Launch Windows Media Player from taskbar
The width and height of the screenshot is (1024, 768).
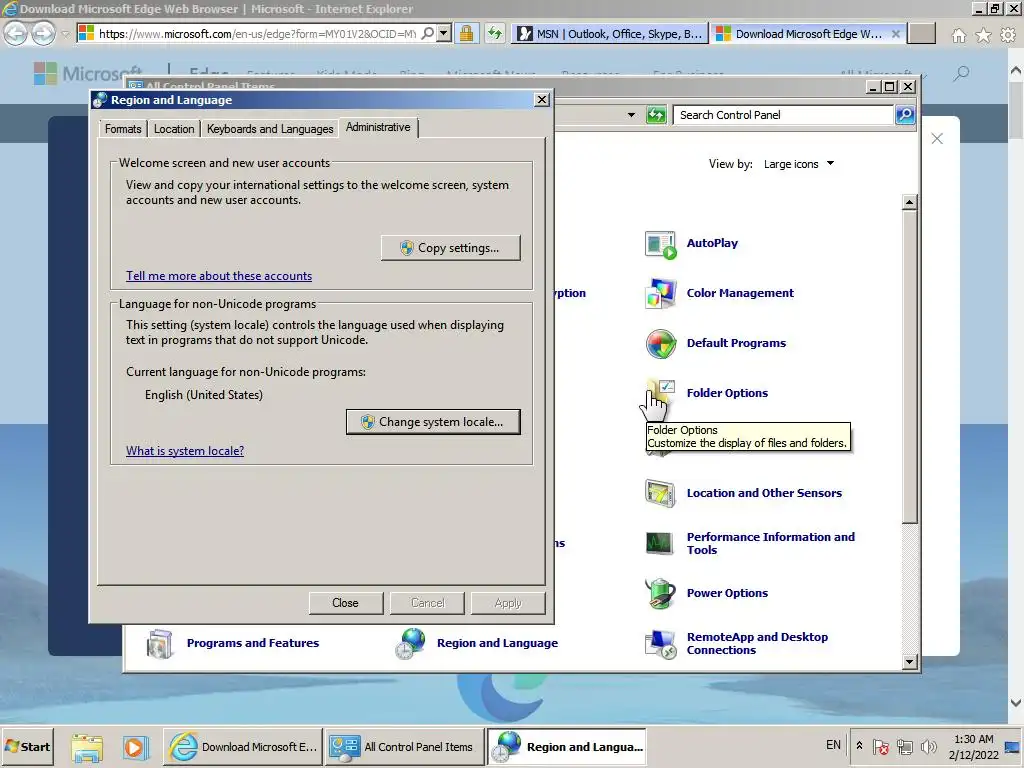(x=134, y=747)
